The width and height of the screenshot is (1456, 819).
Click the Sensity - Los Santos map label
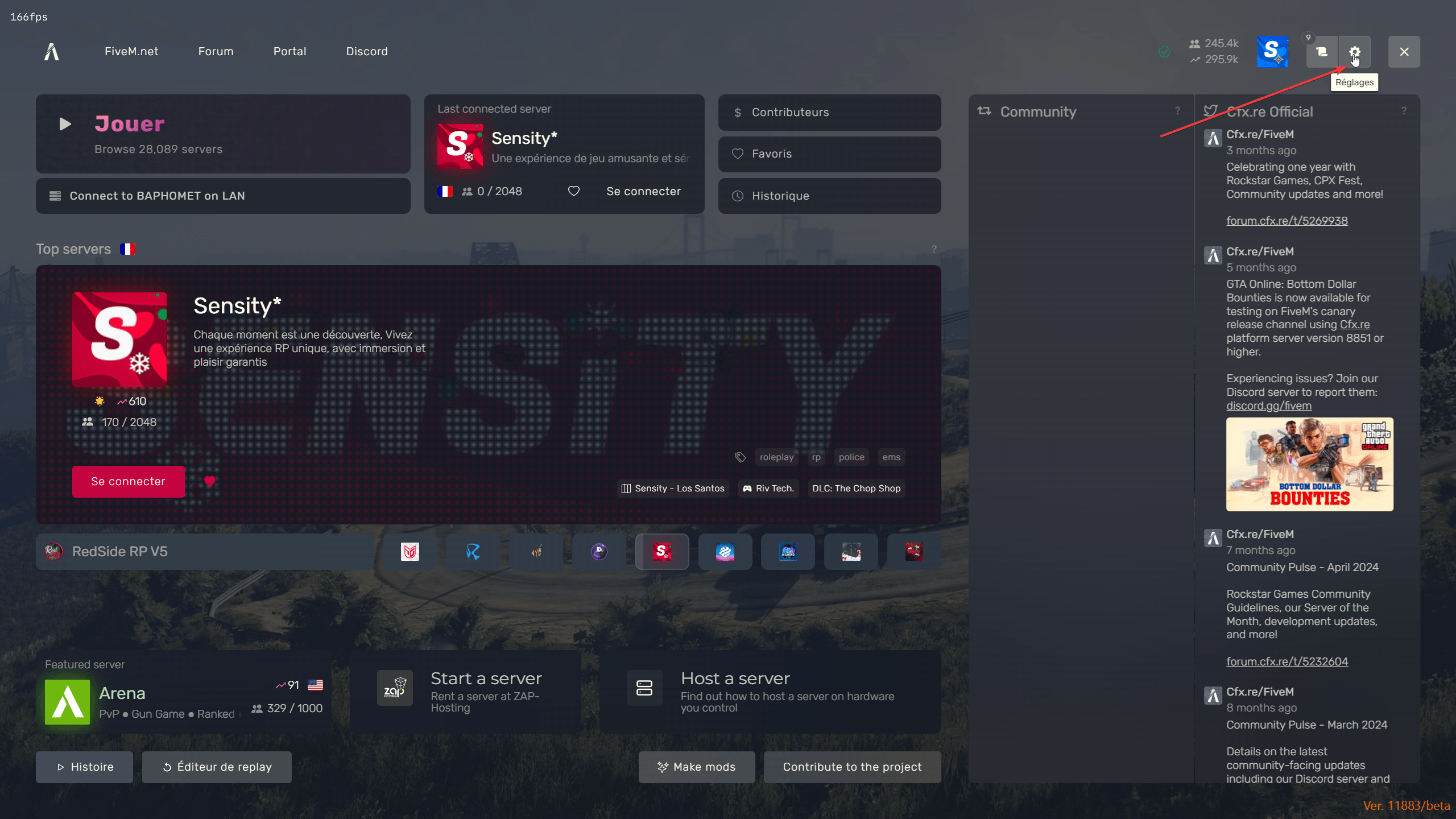673,489
